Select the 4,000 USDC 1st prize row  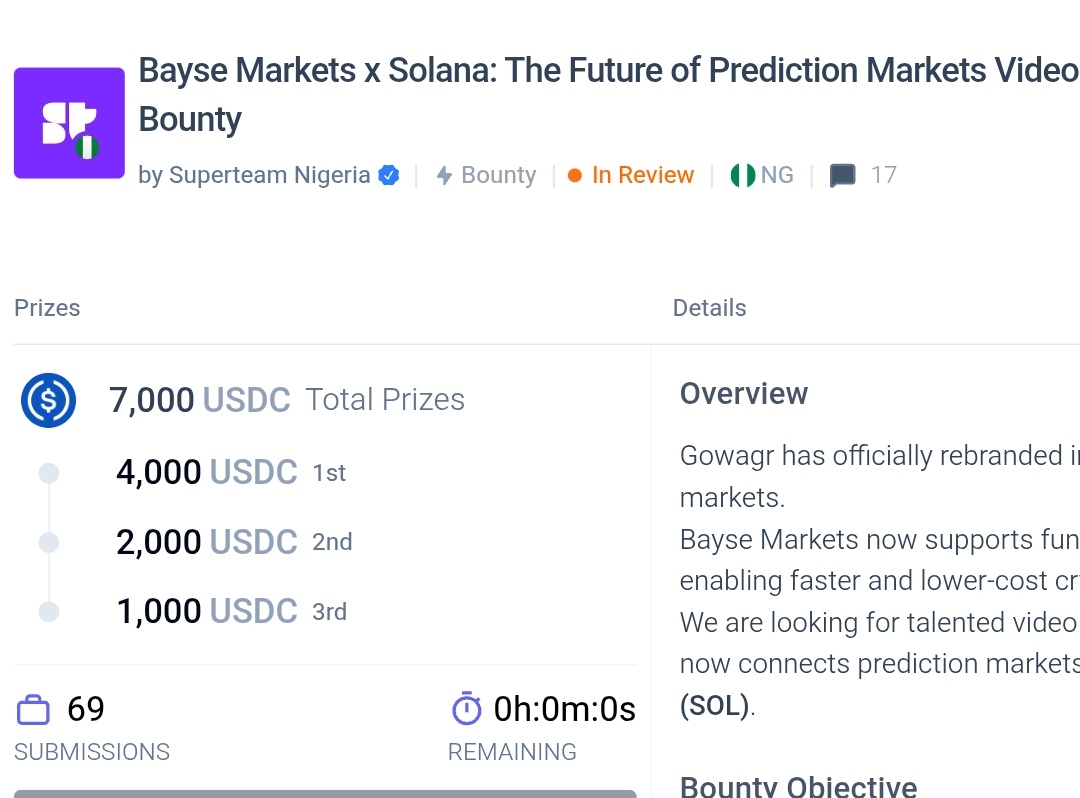(x=230, y=472)
